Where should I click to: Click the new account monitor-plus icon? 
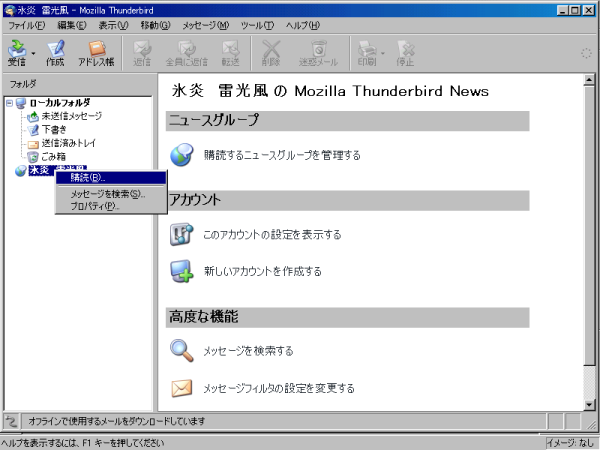[181, 271]
